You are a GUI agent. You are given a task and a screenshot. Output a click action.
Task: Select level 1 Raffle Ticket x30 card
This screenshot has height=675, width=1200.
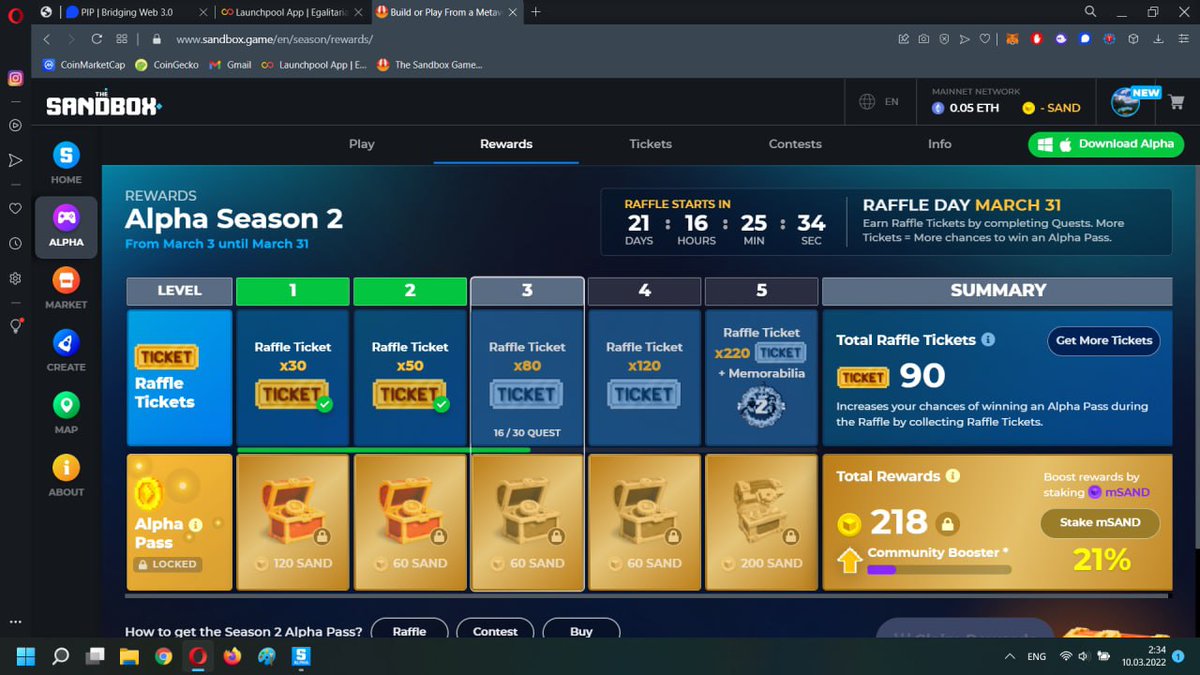click(293, 377)
